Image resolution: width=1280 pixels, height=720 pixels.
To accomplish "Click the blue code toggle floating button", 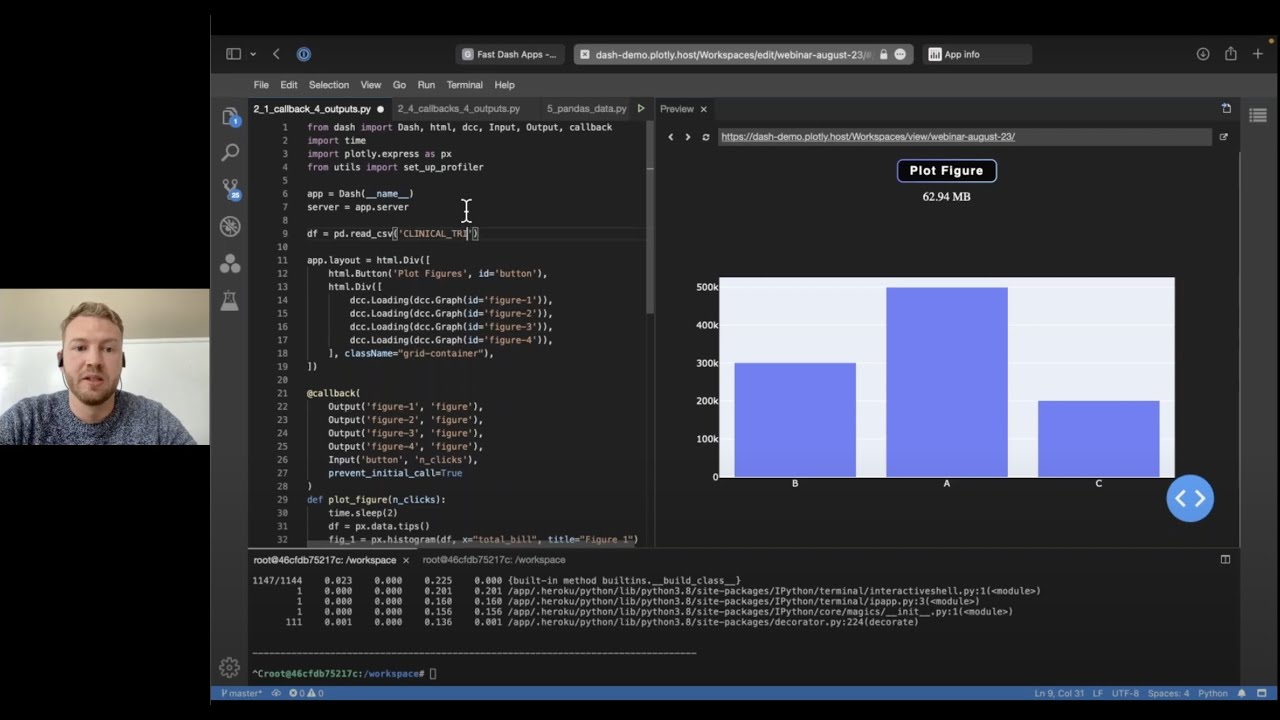I will 1190,498.
